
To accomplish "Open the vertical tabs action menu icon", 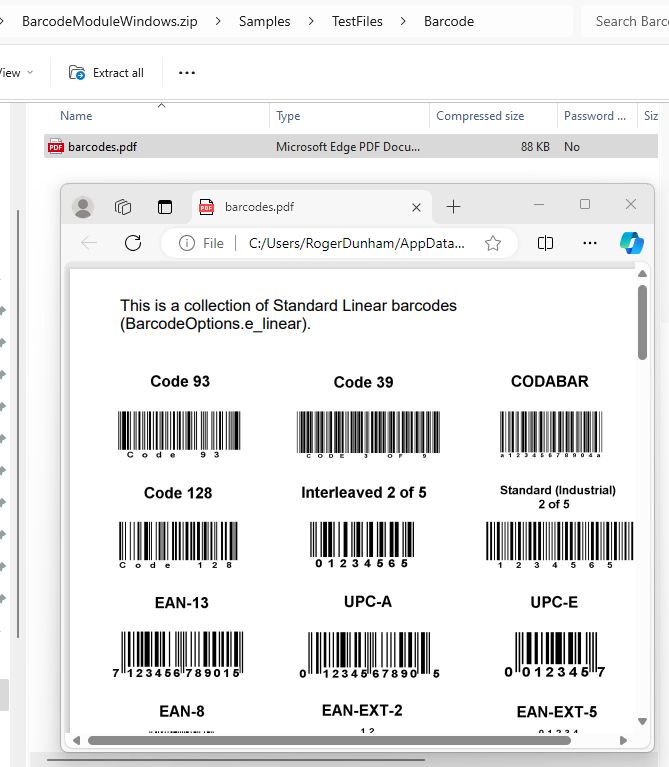I will [x=165, y=207].
